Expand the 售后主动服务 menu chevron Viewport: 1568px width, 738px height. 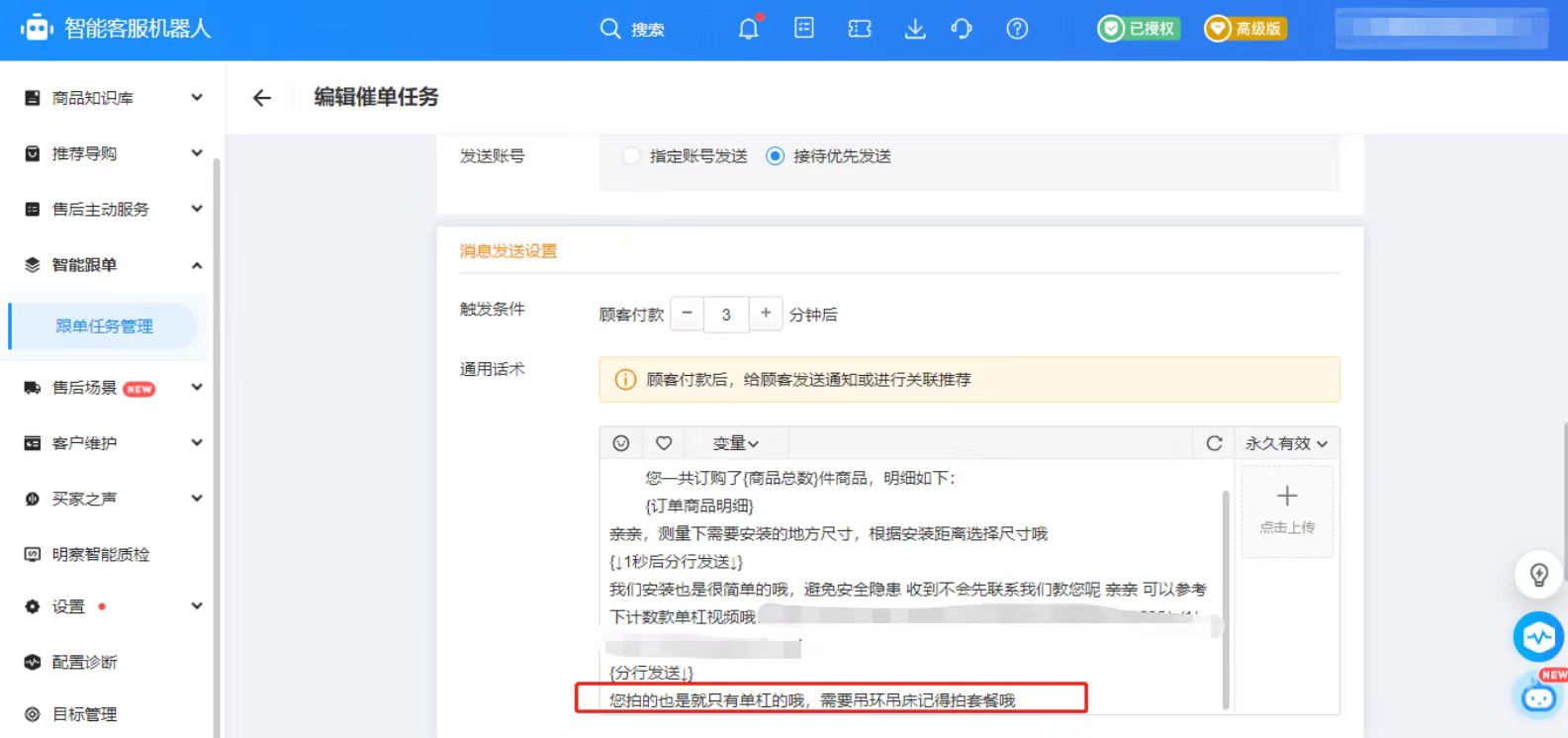(197, 208)
